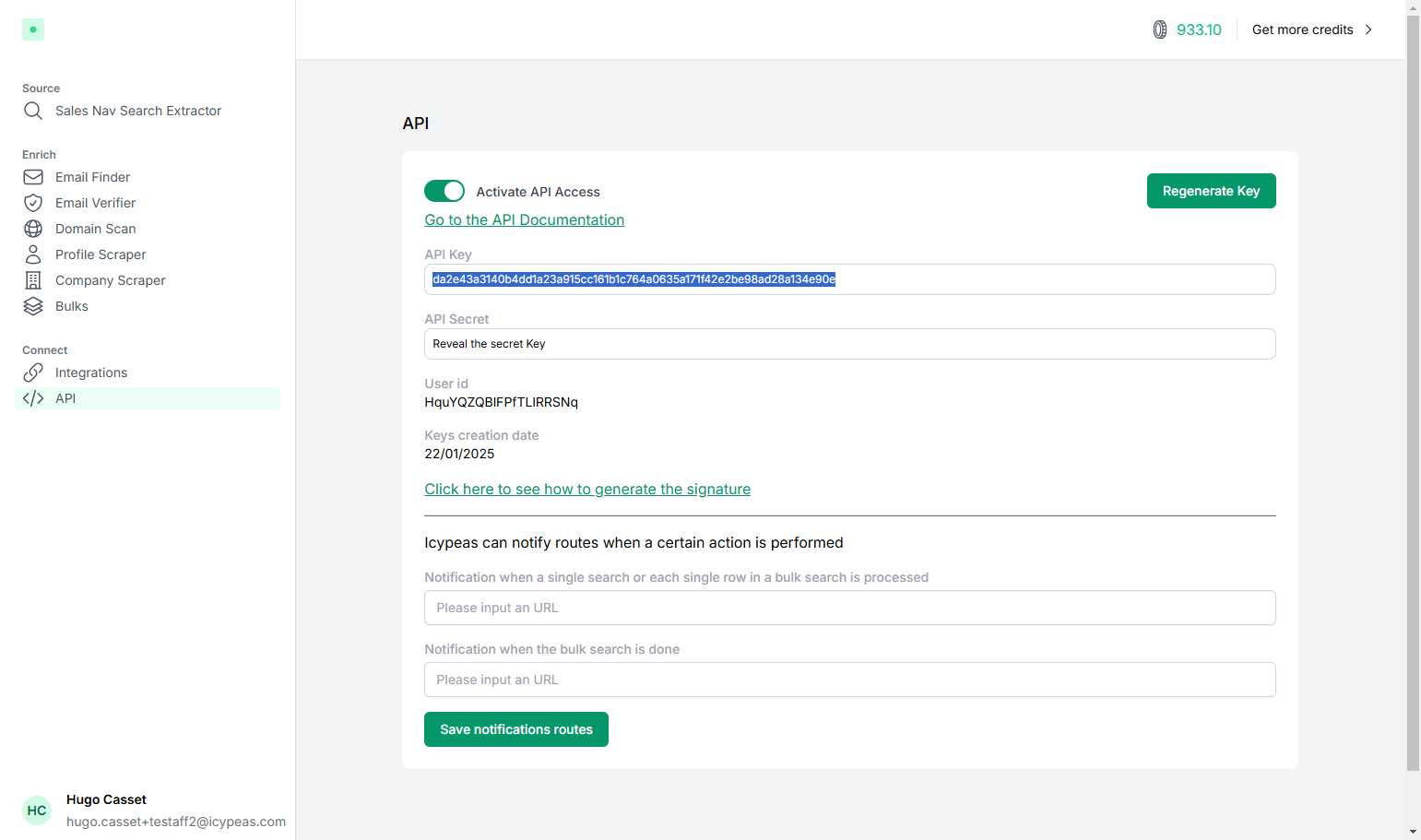The width and height of the screenshot is (1421, 840).
Task: Open the API Documentation link
Action: point(524,219)
